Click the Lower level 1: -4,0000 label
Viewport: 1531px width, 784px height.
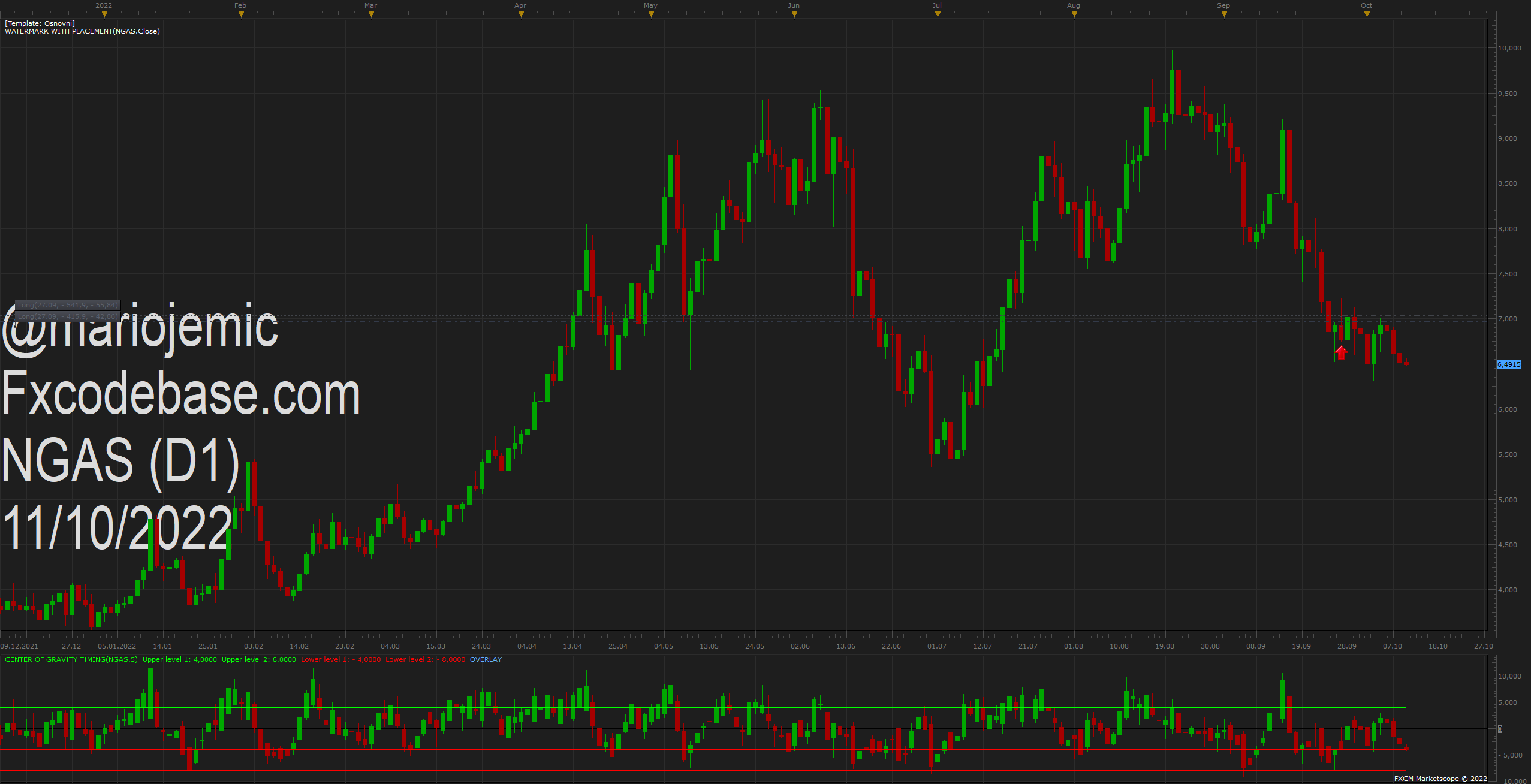tap(341, 659)
